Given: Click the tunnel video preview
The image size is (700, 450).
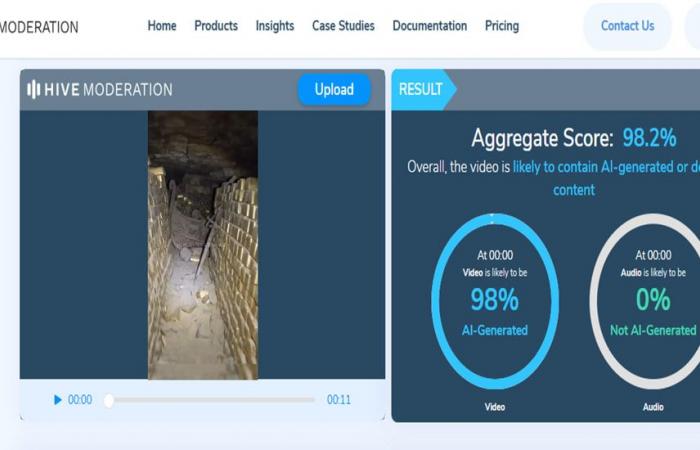Looking at the screenshot, I should tap(203, 245).
